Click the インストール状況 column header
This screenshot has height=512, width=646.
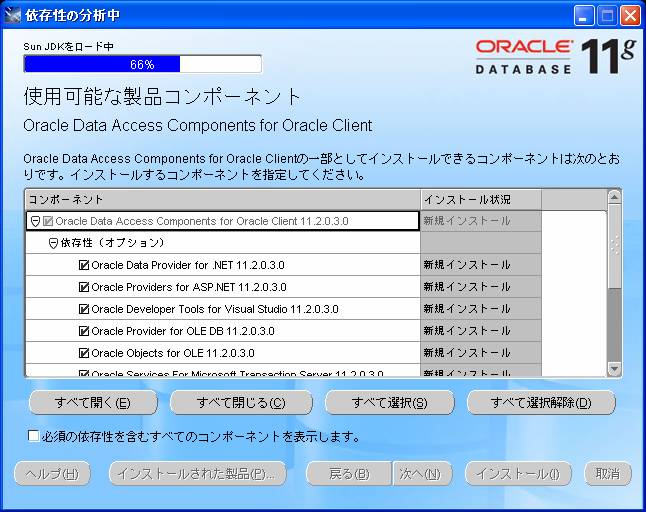click(x=481, y=200)
